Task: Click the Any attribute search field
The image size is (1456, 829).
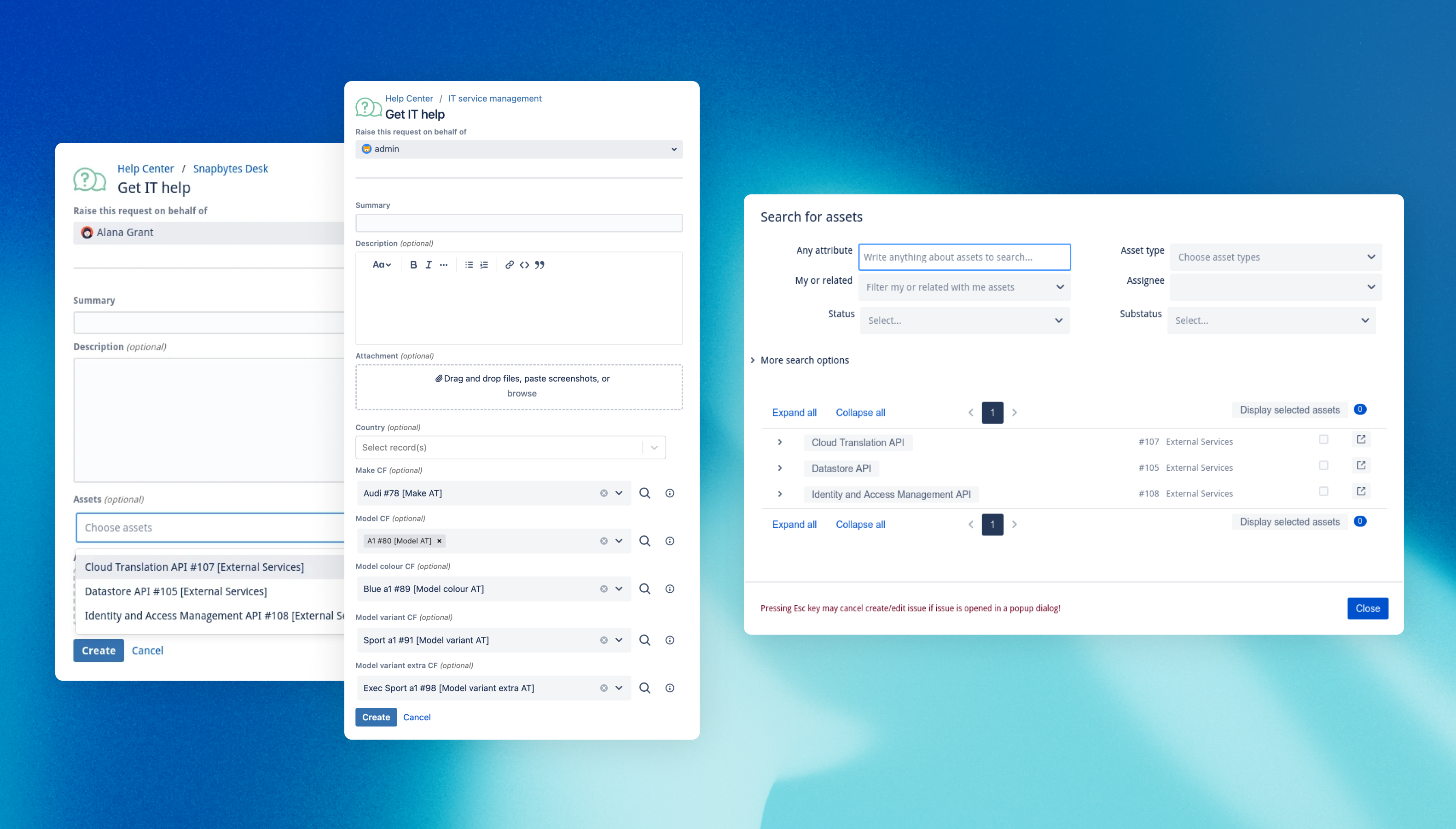Action: 964,257
